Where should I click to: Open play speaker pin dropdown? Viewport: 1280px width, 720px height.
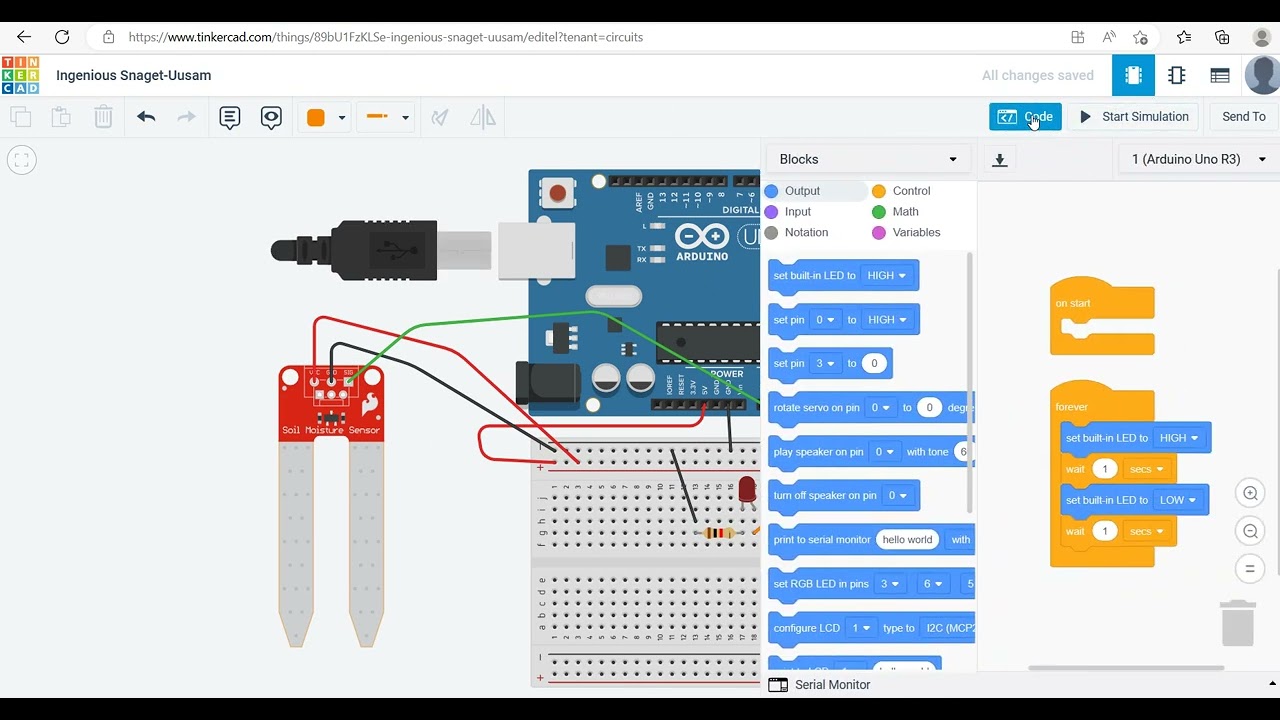pos(885,452)
